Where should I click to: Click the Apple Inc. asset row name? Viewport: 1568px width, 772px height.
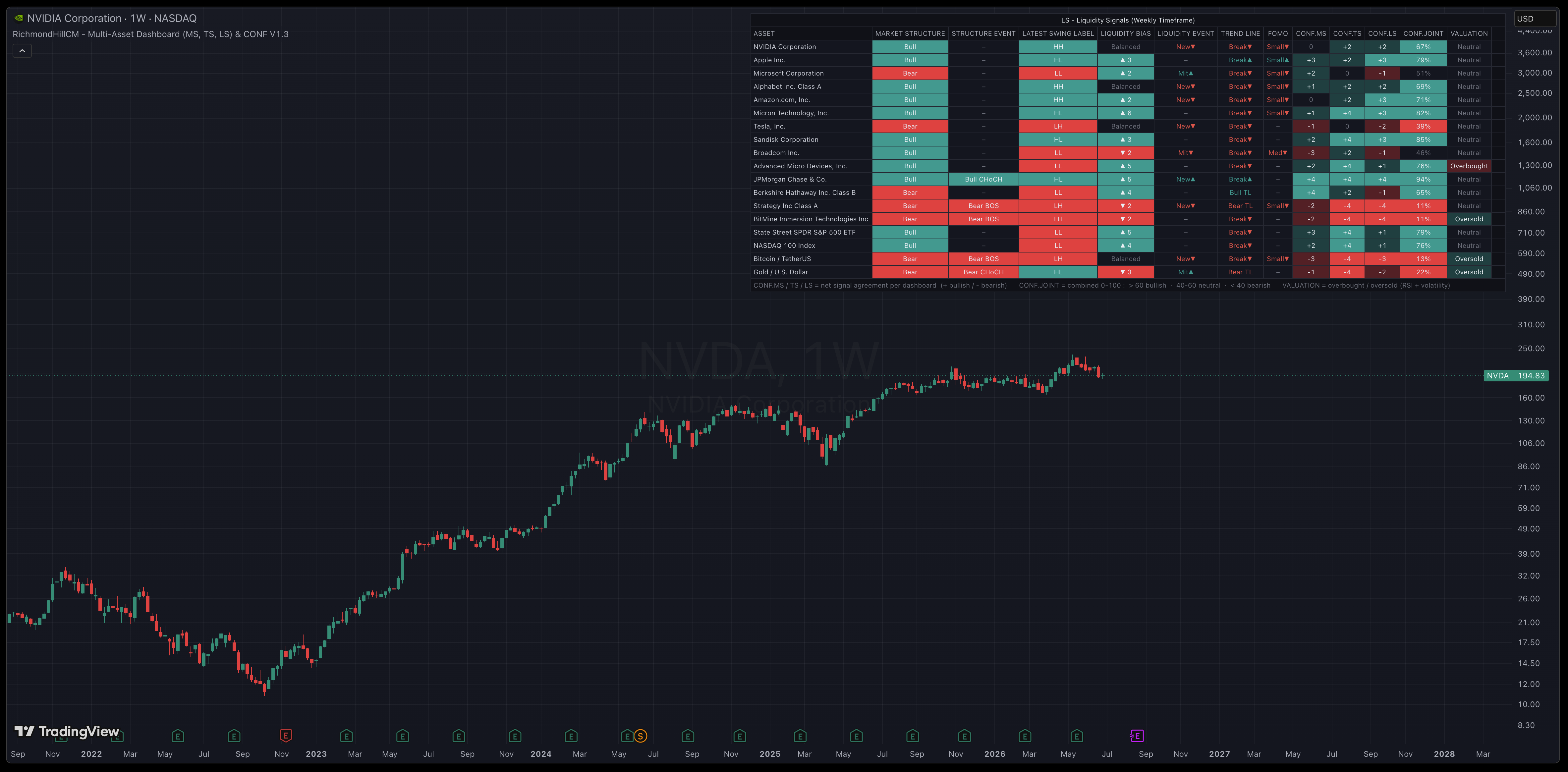(x=769, y=60)
